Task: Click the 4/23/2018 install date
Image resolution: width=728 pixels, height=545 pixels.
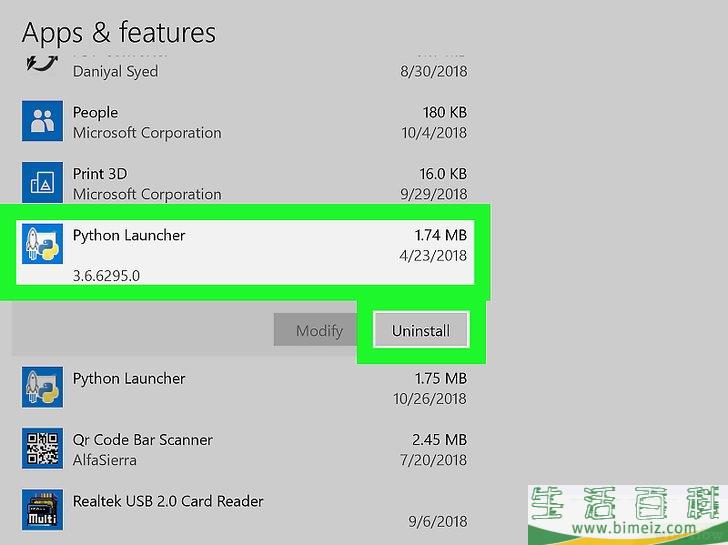Action: click(x=433, y=255)
